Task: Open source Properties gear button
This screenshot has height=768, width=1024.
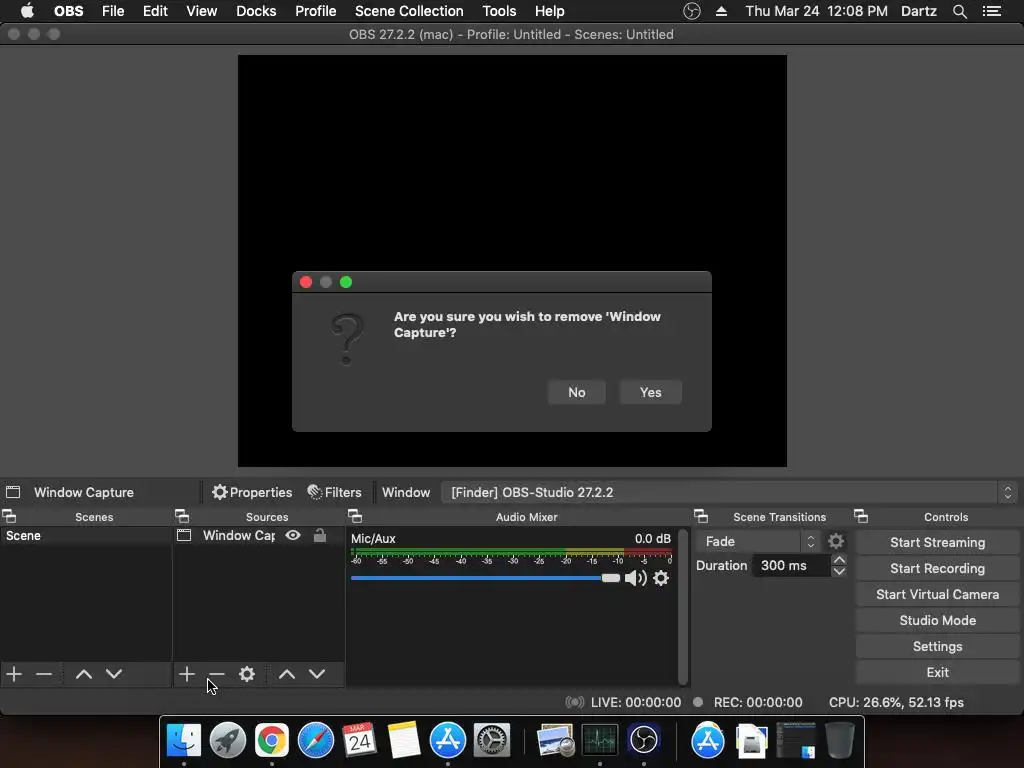Action: click(x=252, y=492)
